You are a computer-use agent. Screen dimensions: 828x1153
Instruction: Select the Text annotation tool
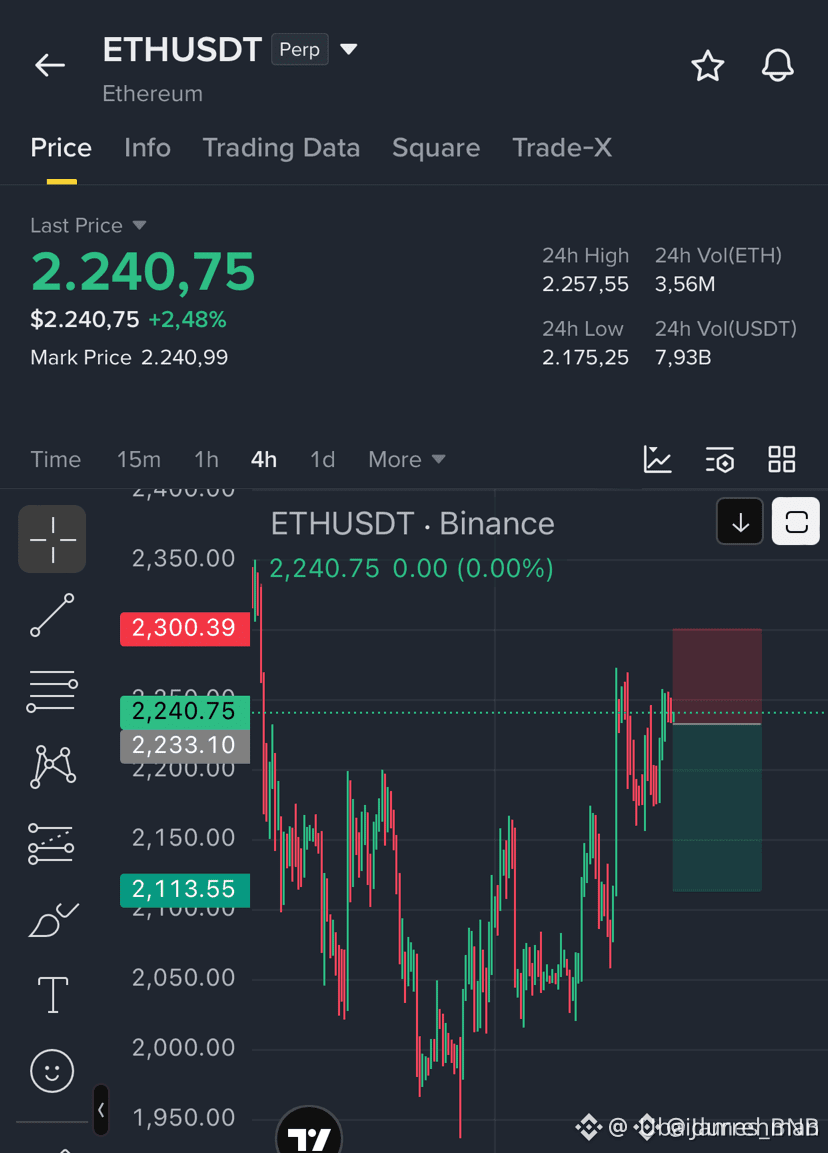53,995
